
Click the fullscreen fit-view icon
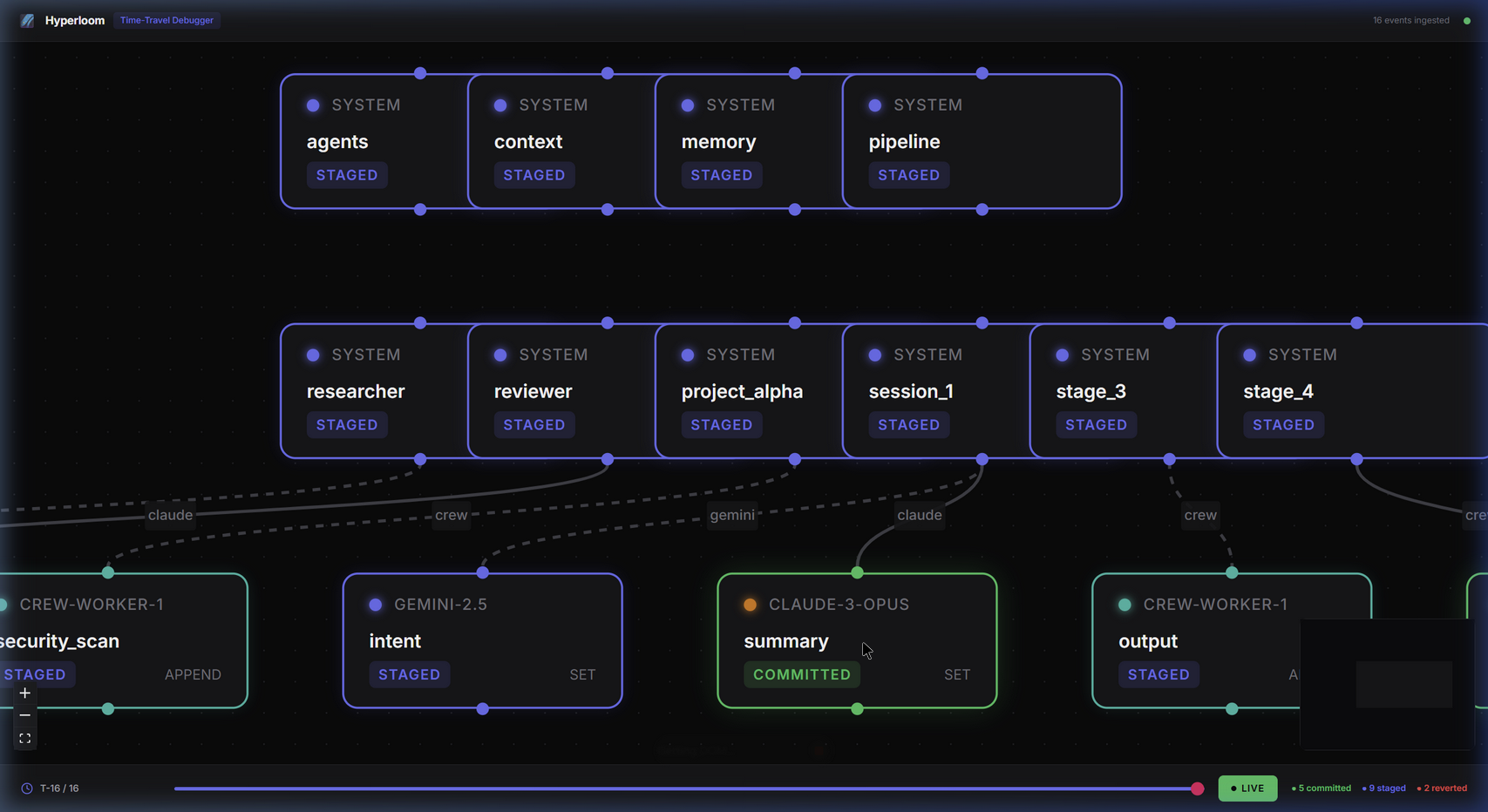coord(24,737)
